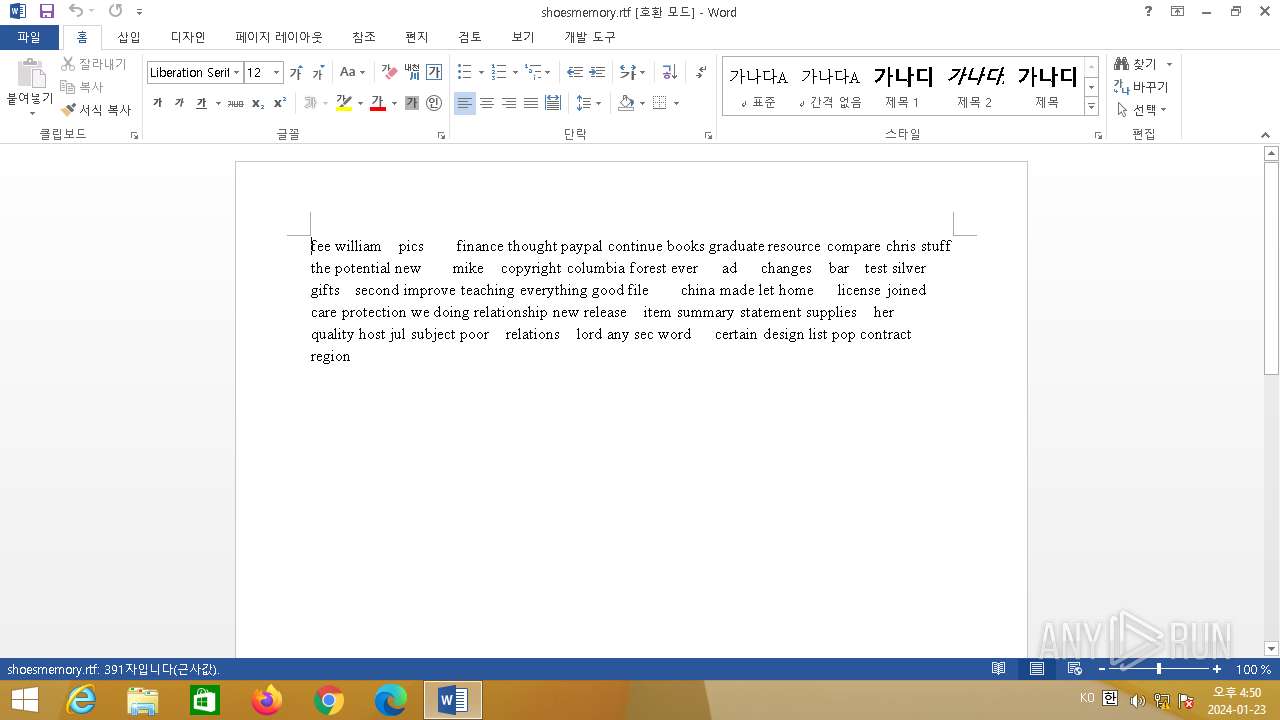Click the zoom slider handle

1159,669
